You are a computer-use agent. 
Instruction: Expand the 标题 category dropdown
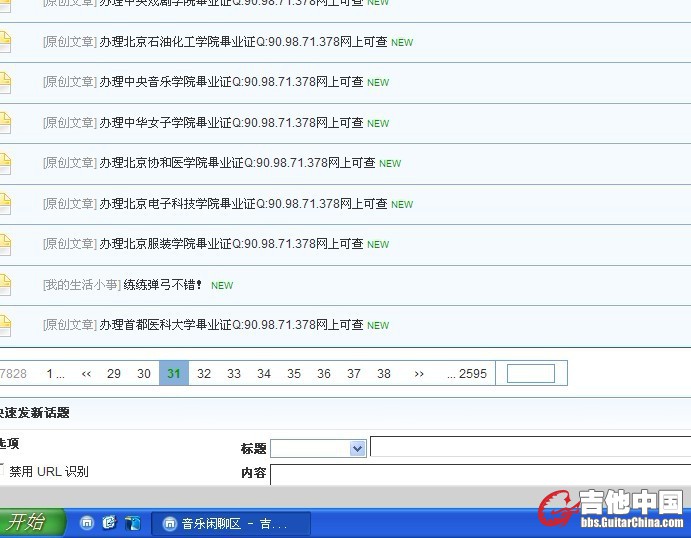(x=358, y=449)
